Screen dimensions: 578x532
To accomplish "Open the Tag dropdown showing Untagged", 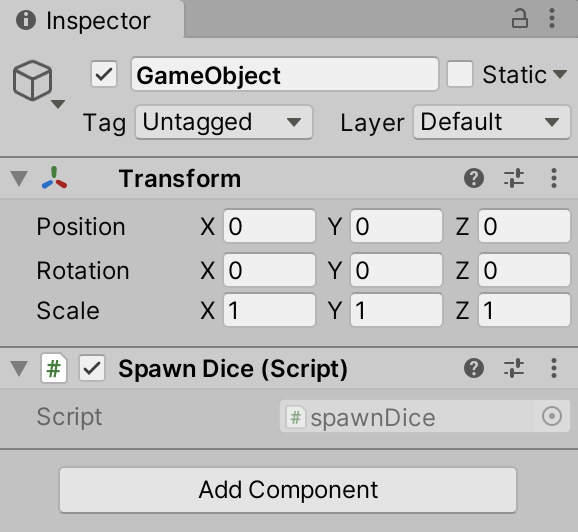I will pos(224,122).
